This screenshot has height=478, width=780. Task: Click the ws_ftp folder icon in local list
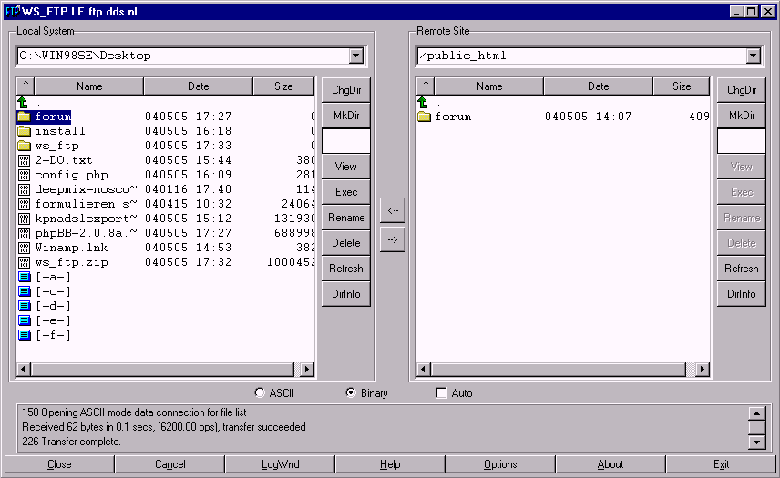click(24, 145)
